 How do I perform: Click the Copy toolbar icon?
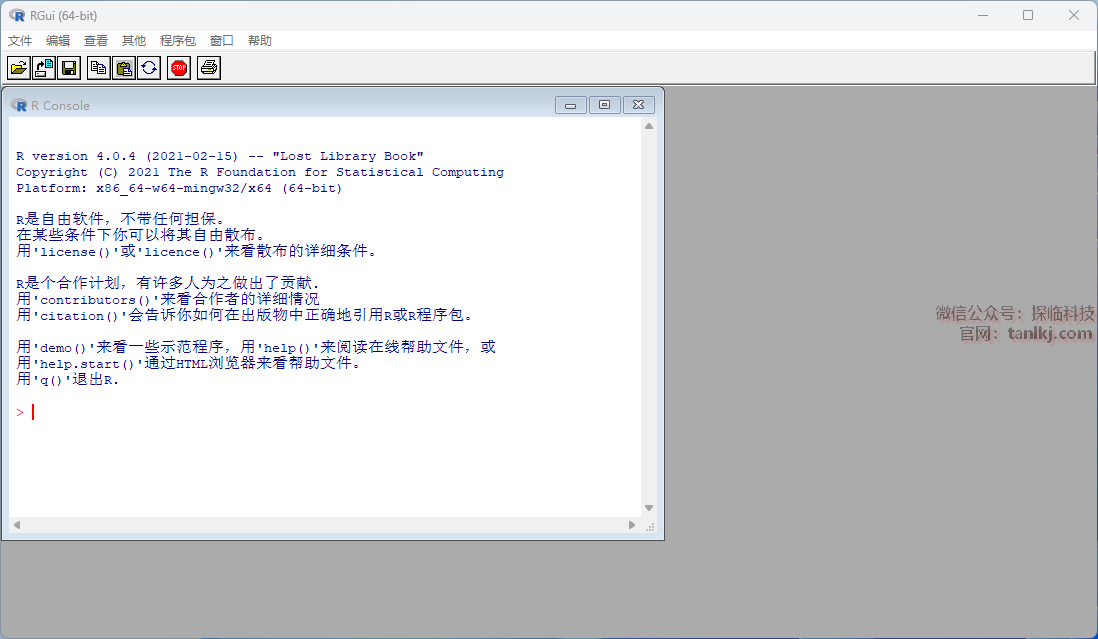click(99, 68)
